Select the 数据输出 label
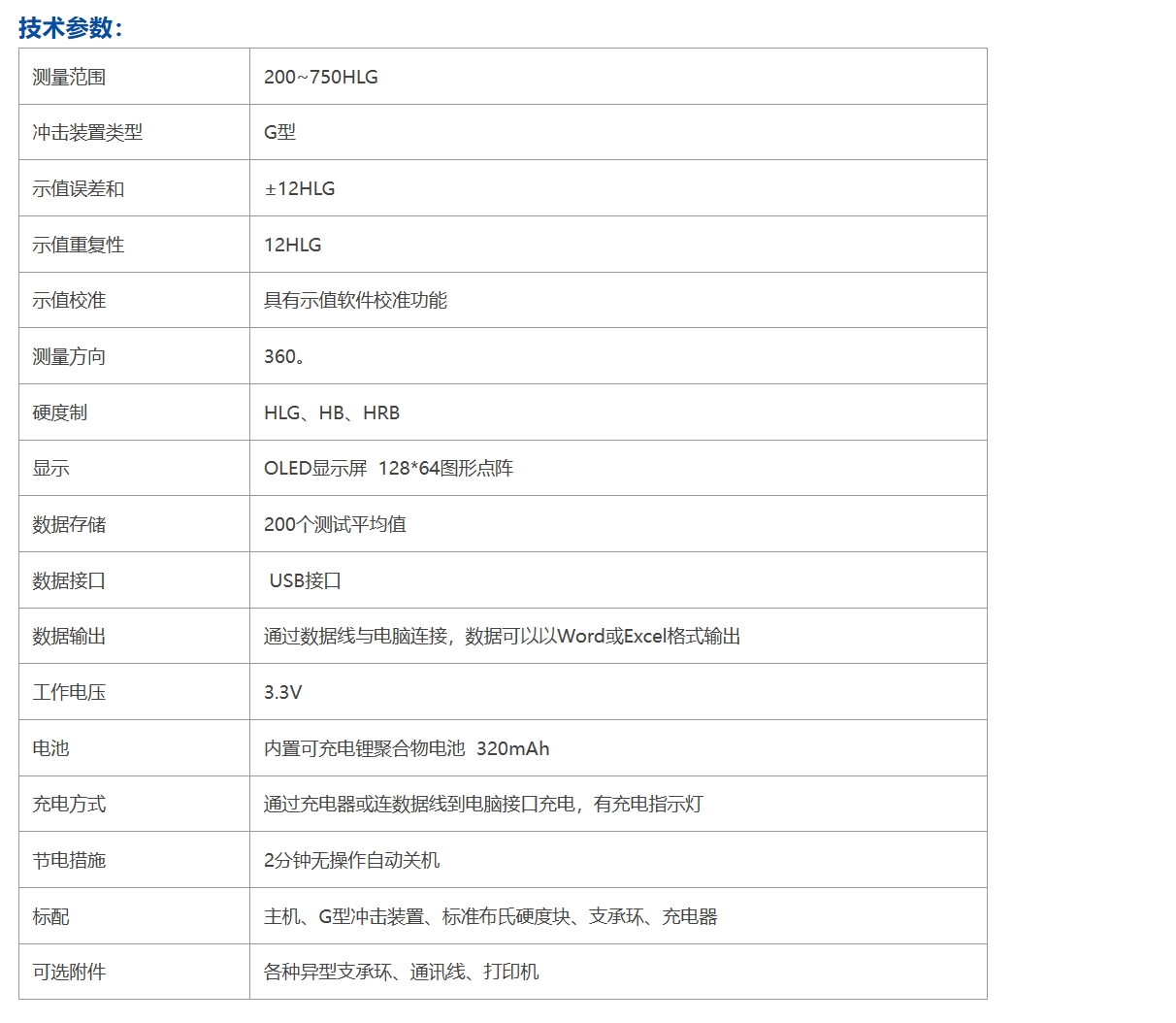The image size is (1176, 1023). [69, 637]
